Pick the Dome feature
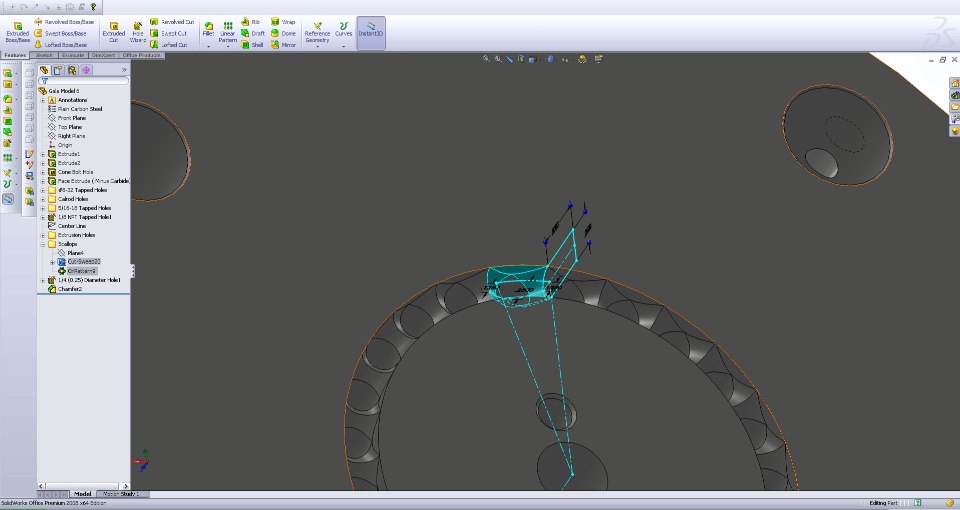The width and height of the screenshot is (960, 510). [283, 33]
